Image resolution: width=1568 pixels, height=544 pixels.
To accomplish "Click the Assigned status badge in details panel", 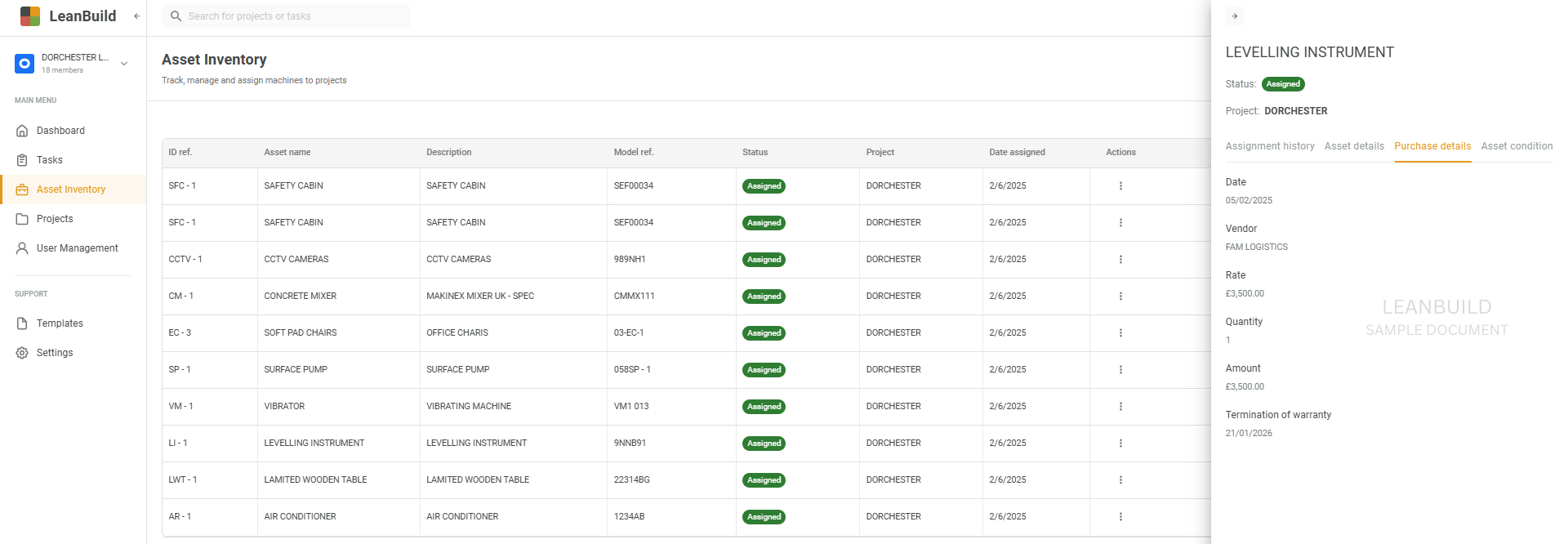I will coord(1283,84).
